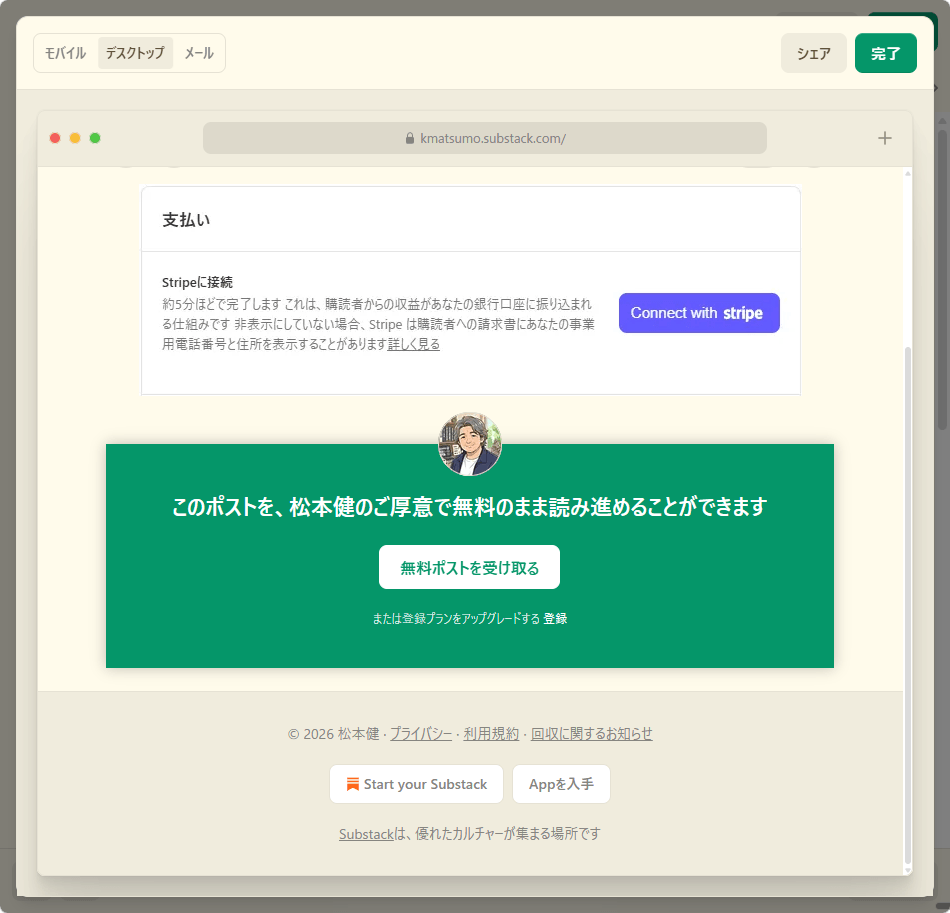
Task: Click the 支払い section heading
Action: (186, 219)
